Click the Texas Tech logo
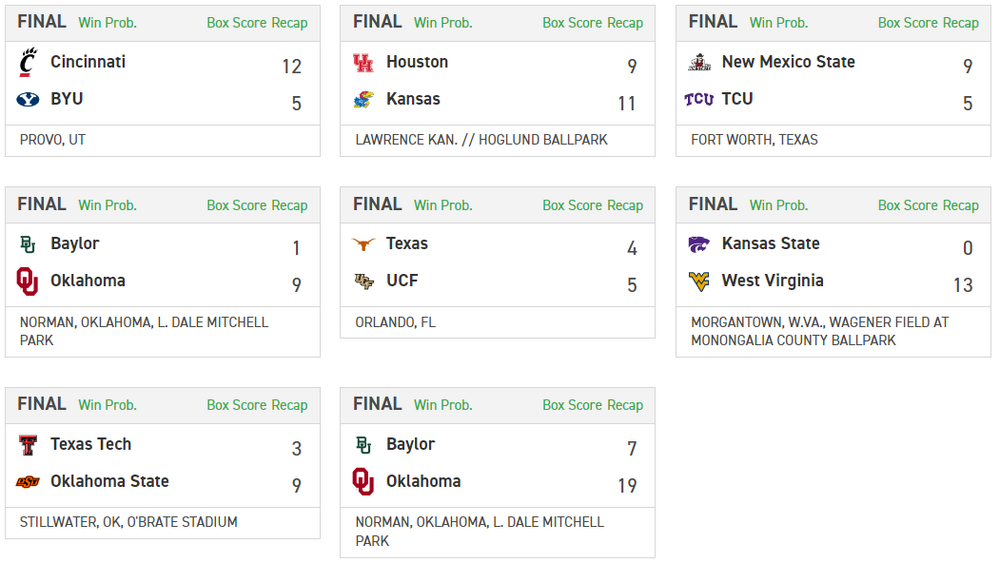 point(28,445)
